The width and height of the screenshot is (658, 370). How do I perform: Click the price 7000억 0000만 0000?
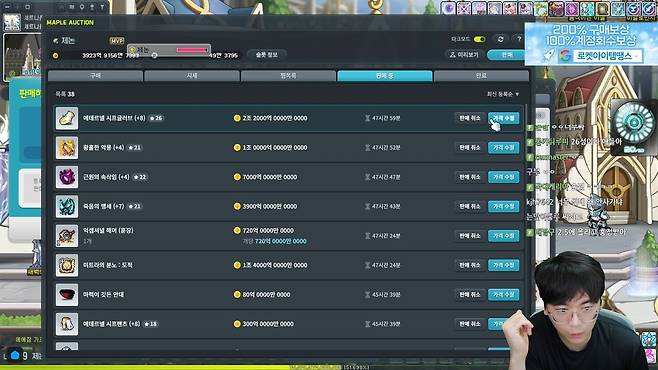tap(270, 177)
